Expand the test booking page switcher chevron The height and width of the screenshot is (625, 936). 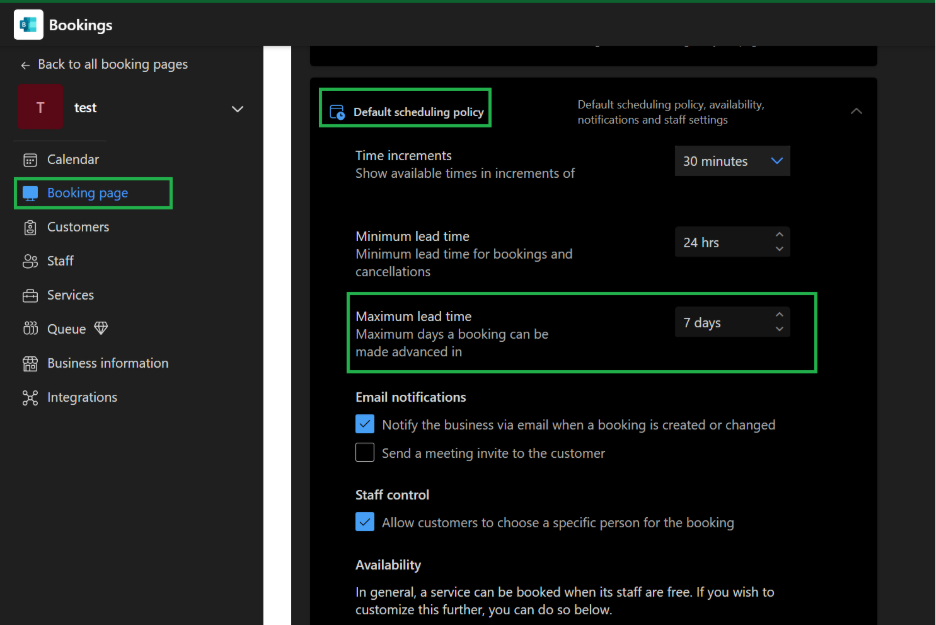[238, 109]
